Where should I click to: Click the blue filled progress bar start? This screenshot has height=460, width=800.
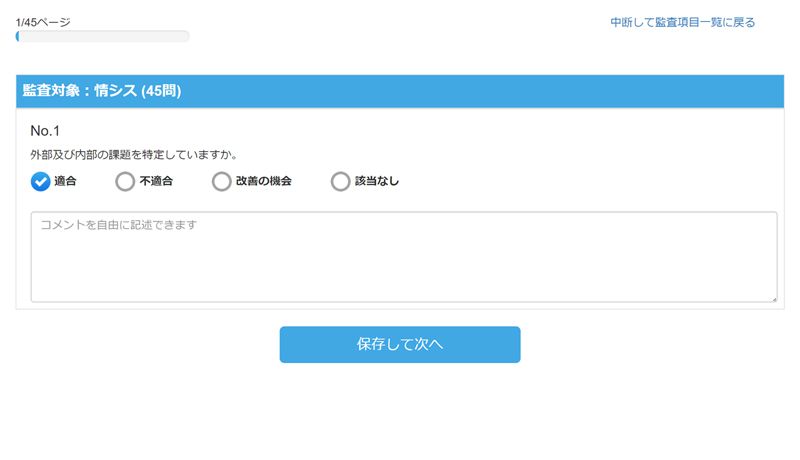coord(17,36)
